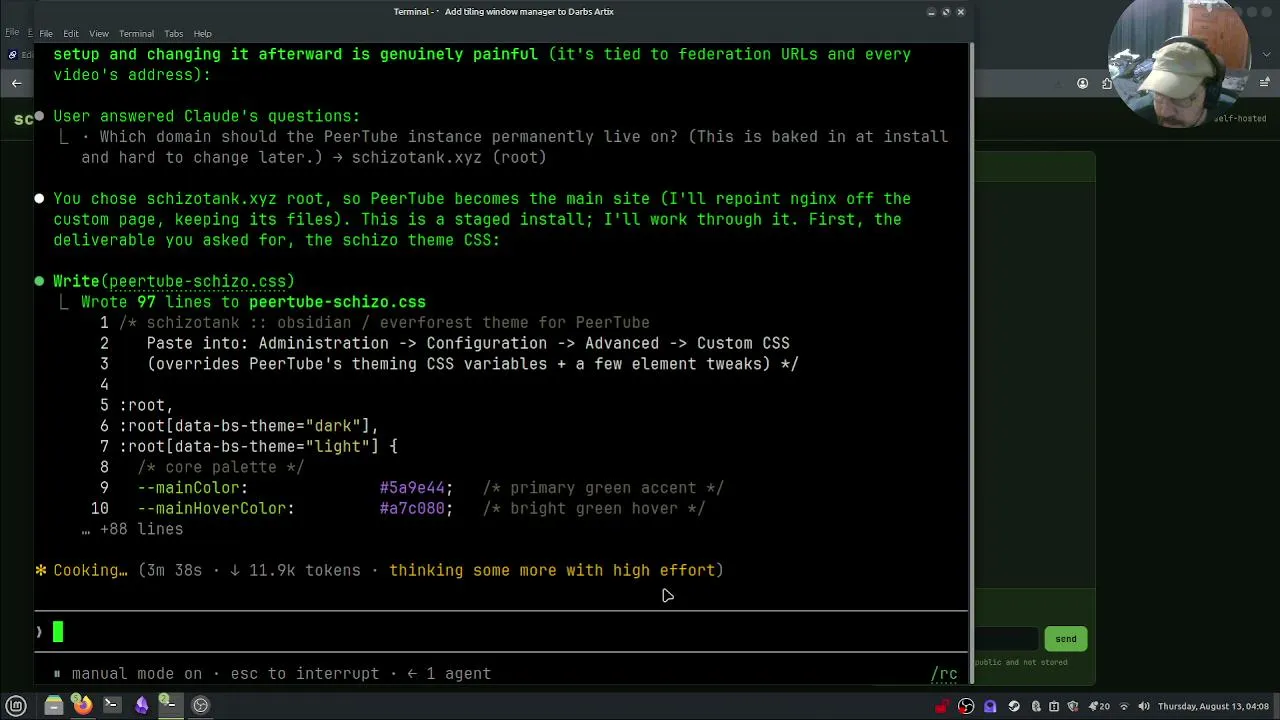Open Steam from the system tray
The height and width of the screenshot is (720, 1280).
[x=1014, y=706]
